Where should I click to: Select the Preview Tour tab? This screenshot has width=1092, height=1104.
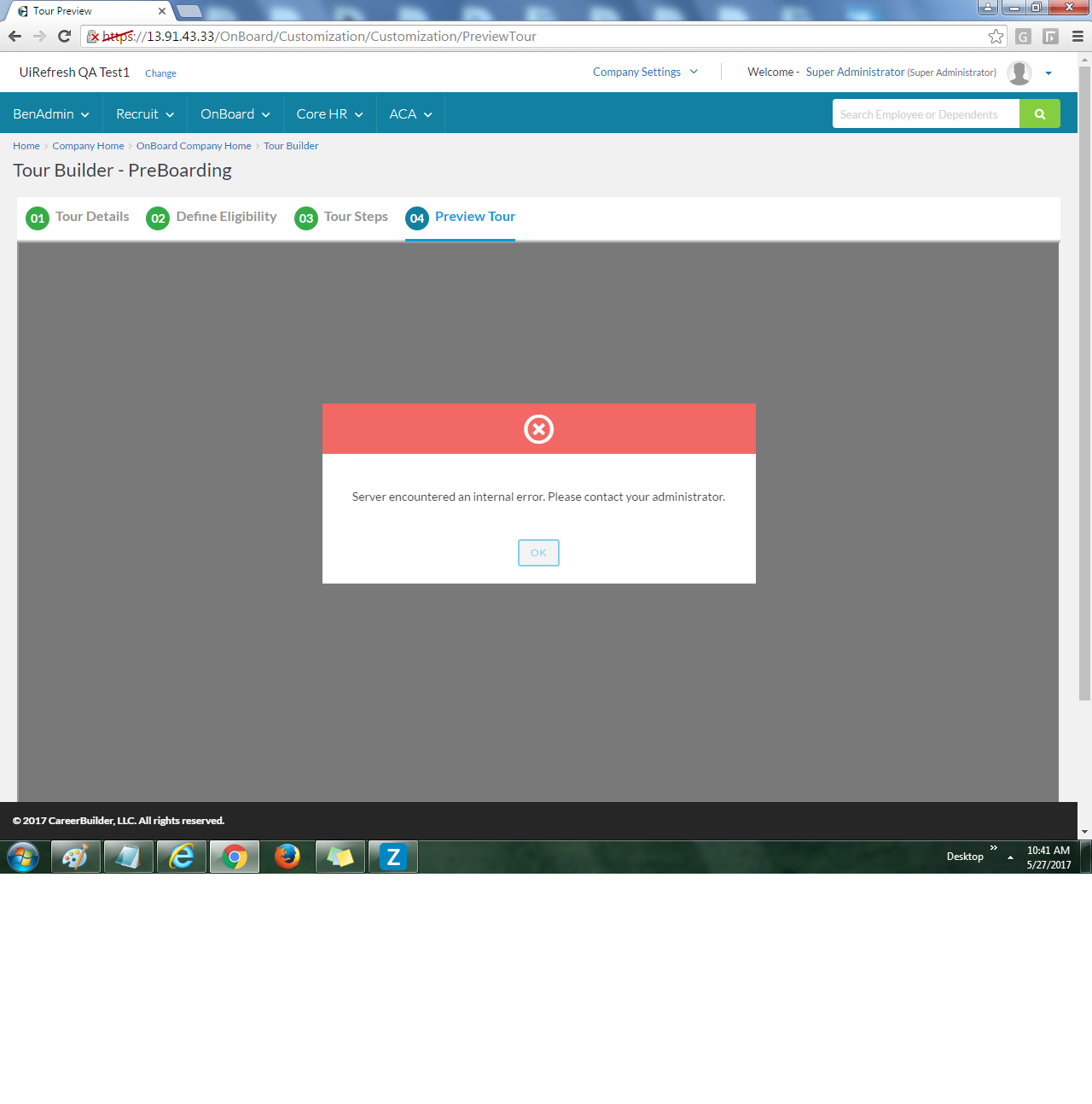click(475, 217)
